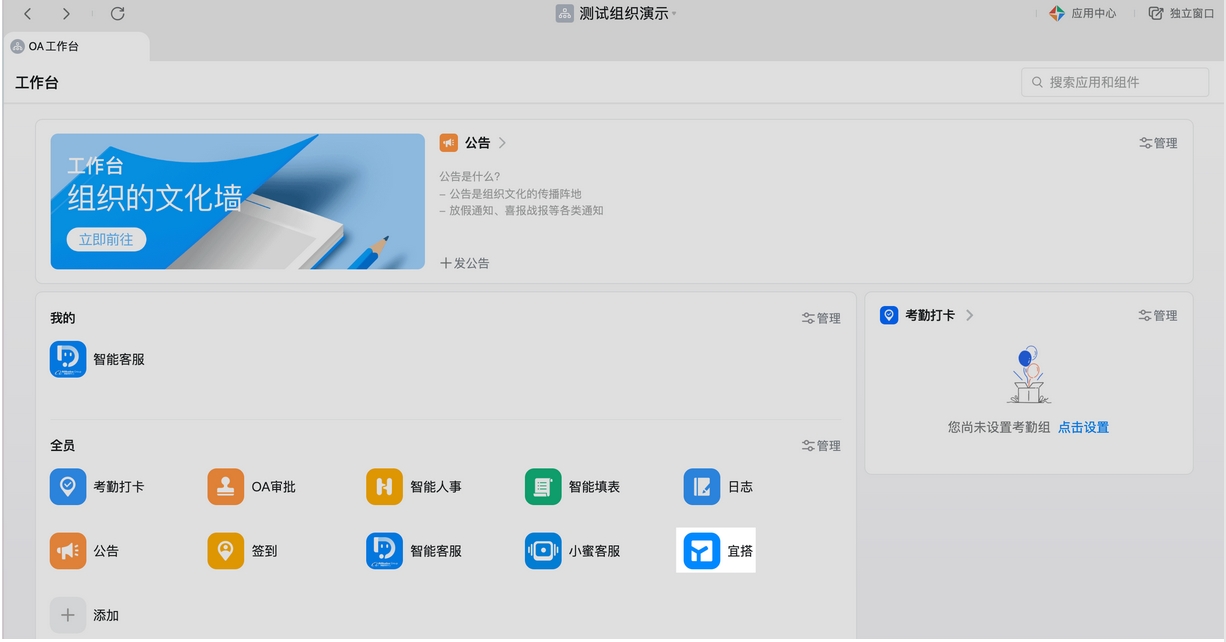This screenshot has width=1226, height=642.
Task: Focus the 搜索应用和组件 search field
Action: tap(1115, 82)
